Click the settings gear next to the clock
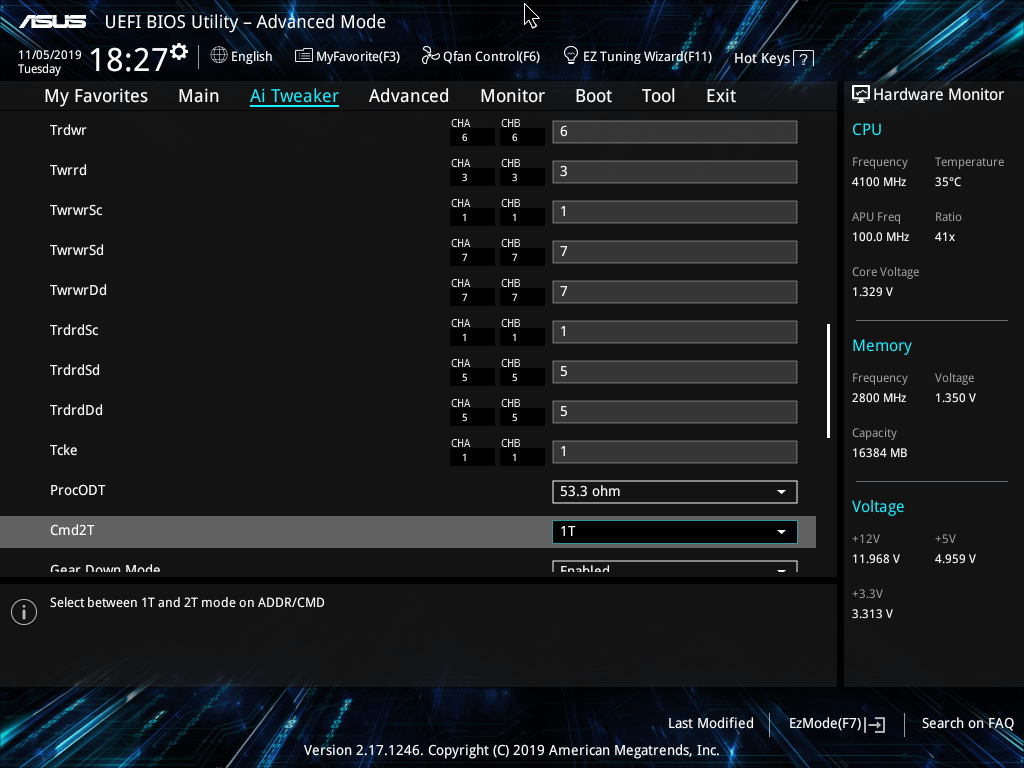Image resolution: width=1024 pixels, height=768 pixels. [x=179, y=52]
